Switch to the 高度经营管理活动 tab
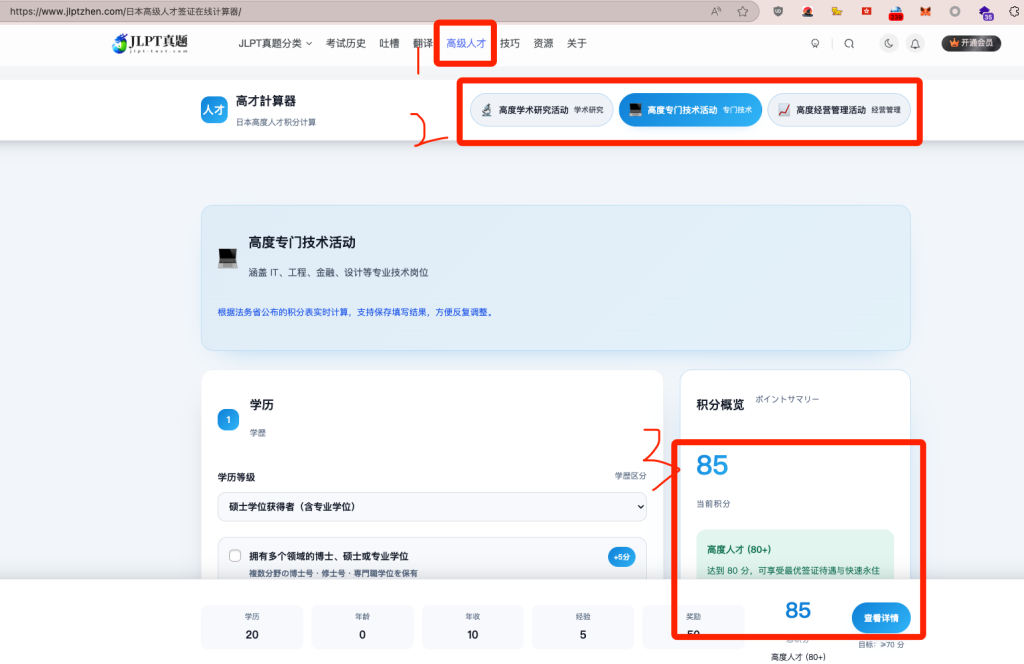The width and height of the screenshot is (1024, 664). [839, 110]
